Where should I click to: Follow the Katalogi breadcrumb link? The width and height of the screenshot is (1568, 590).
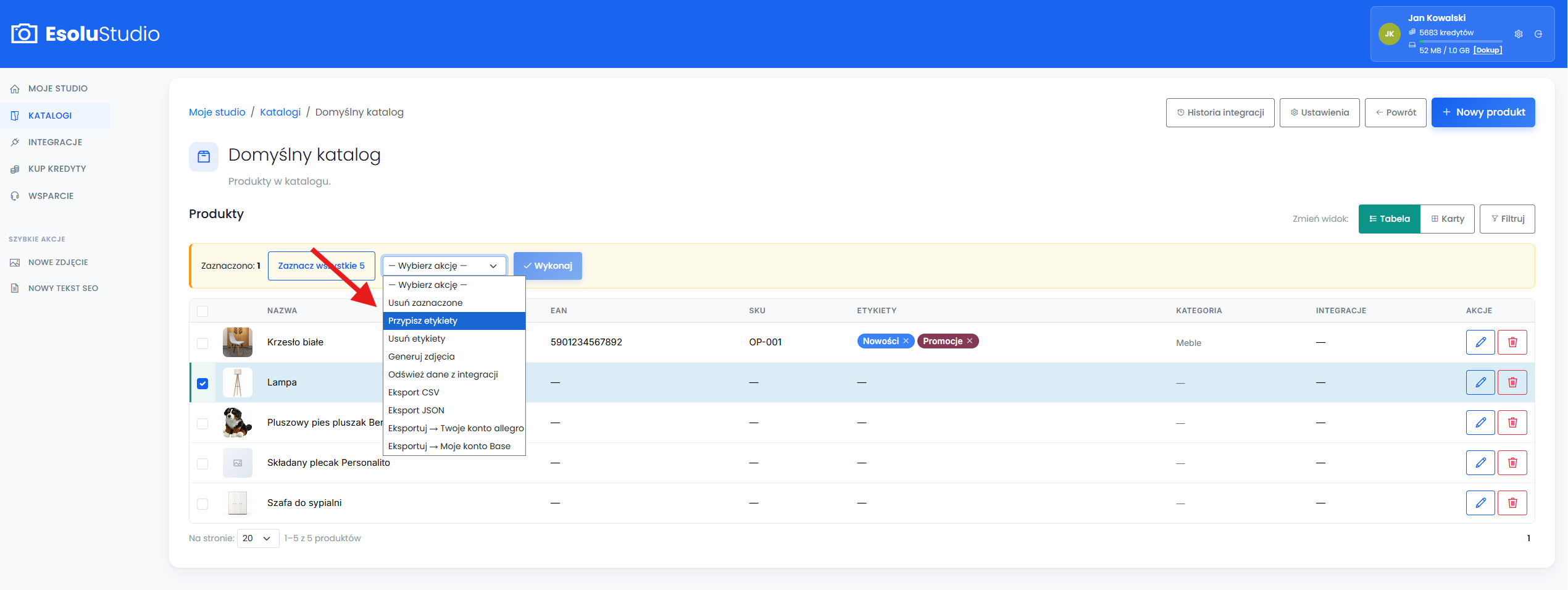click(280, 112)
